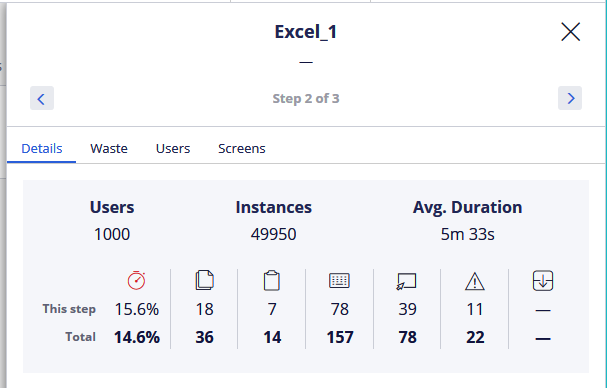Click the Users count 1000
The height and width of the screenshot is (388, 607).
pos(112,234)
